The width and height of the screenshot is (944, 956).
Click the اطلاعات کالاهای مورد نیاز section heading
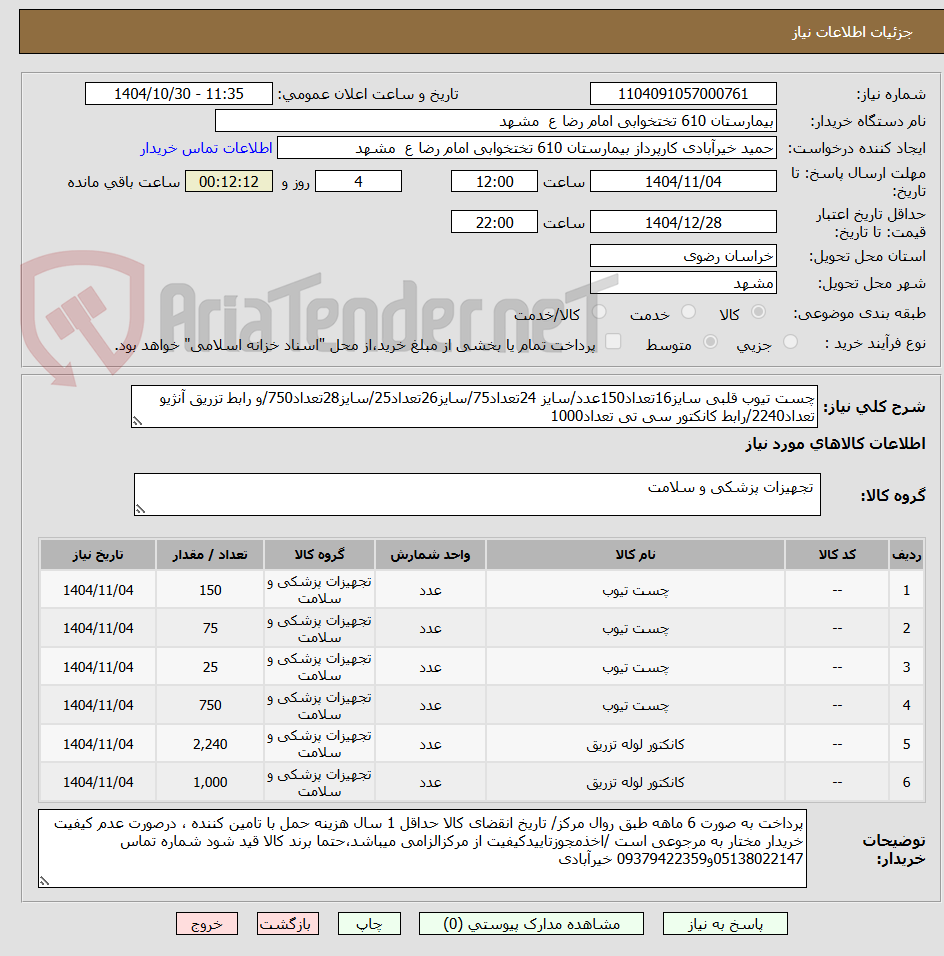835,443
